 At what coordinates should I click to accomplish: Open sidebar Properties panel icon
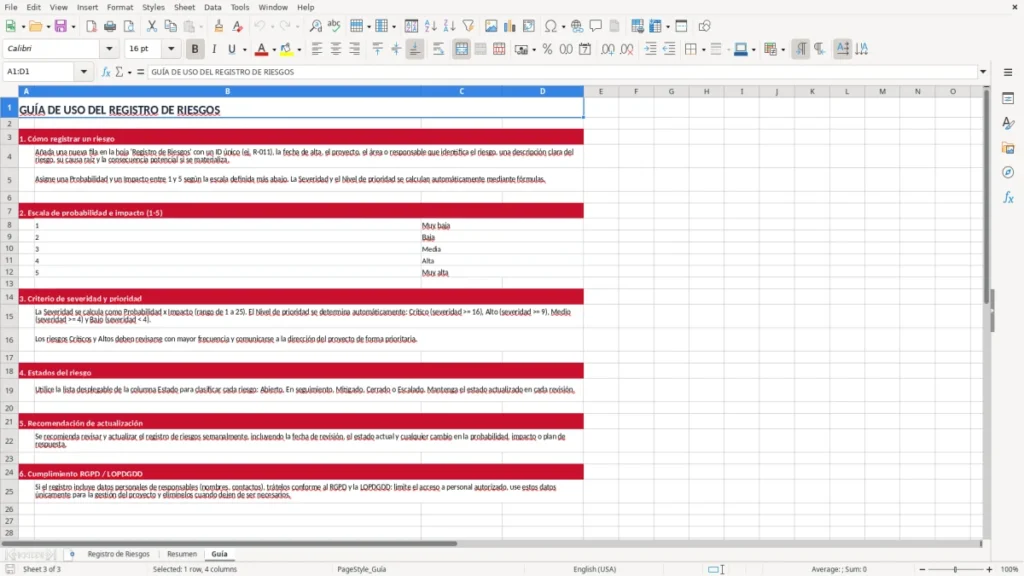[x=1008, y=98]
